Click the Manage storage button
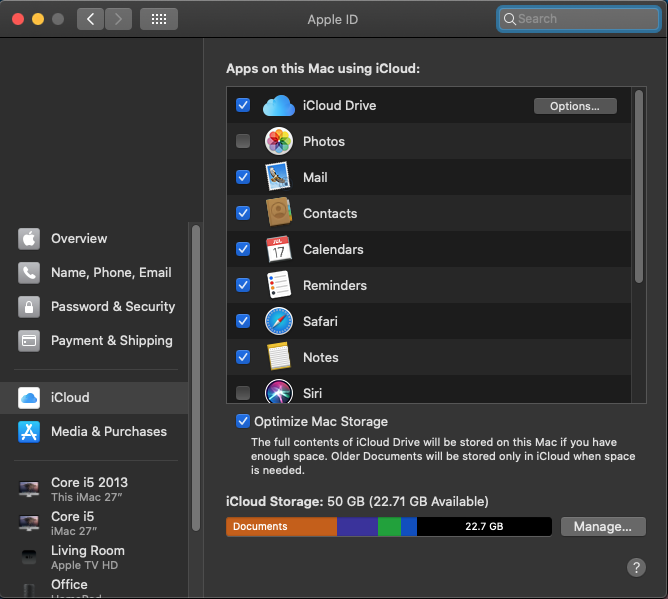668x599 pixels. [x=603, y=527]
